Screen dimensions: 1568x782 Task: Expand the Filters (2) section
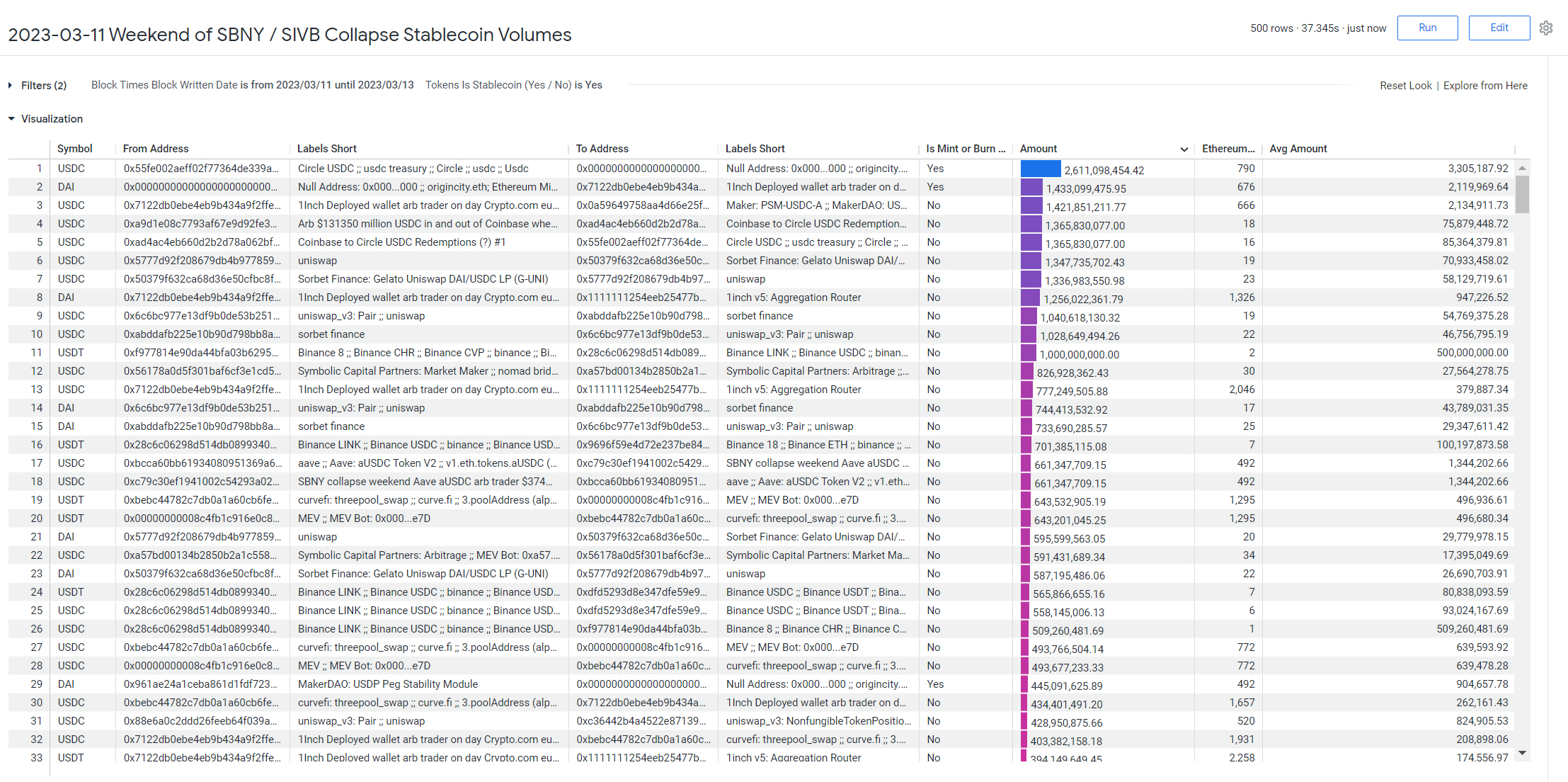(x=38, y=85)
